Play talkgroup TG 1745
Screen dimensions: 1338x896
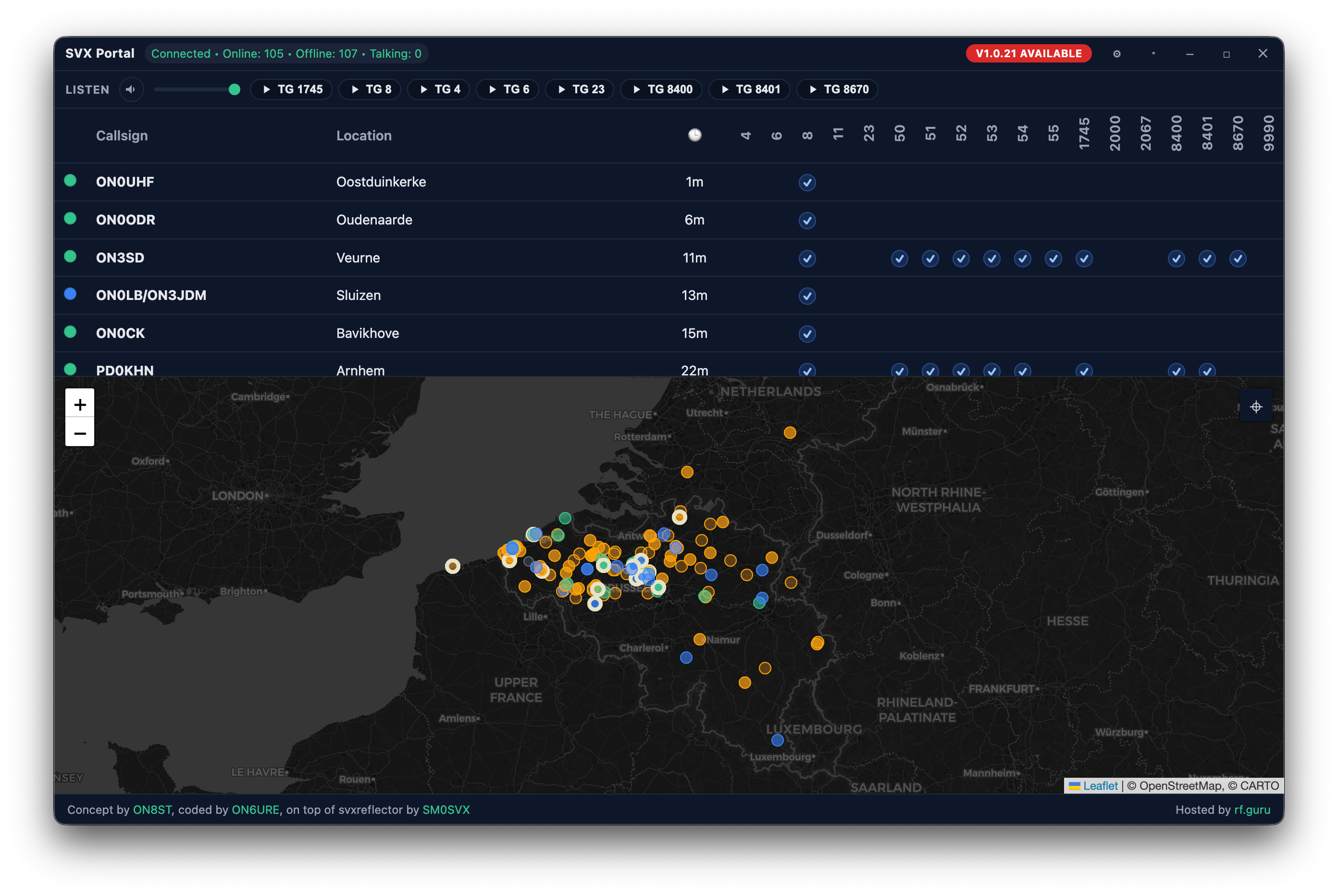coord(291,89)
